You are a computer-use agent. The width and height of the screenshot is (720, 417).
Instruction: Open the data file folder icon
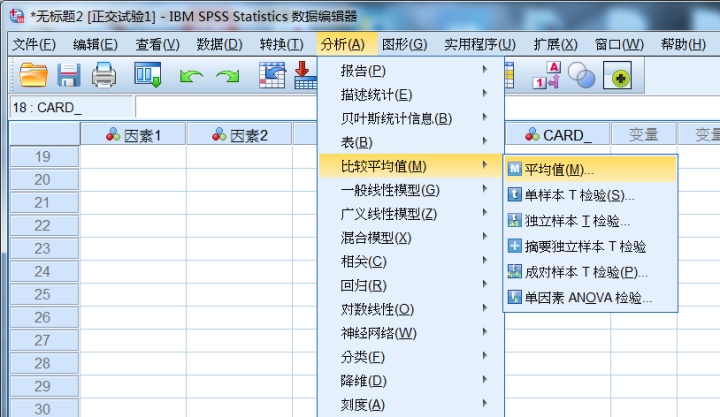click(x=33, y=75)
